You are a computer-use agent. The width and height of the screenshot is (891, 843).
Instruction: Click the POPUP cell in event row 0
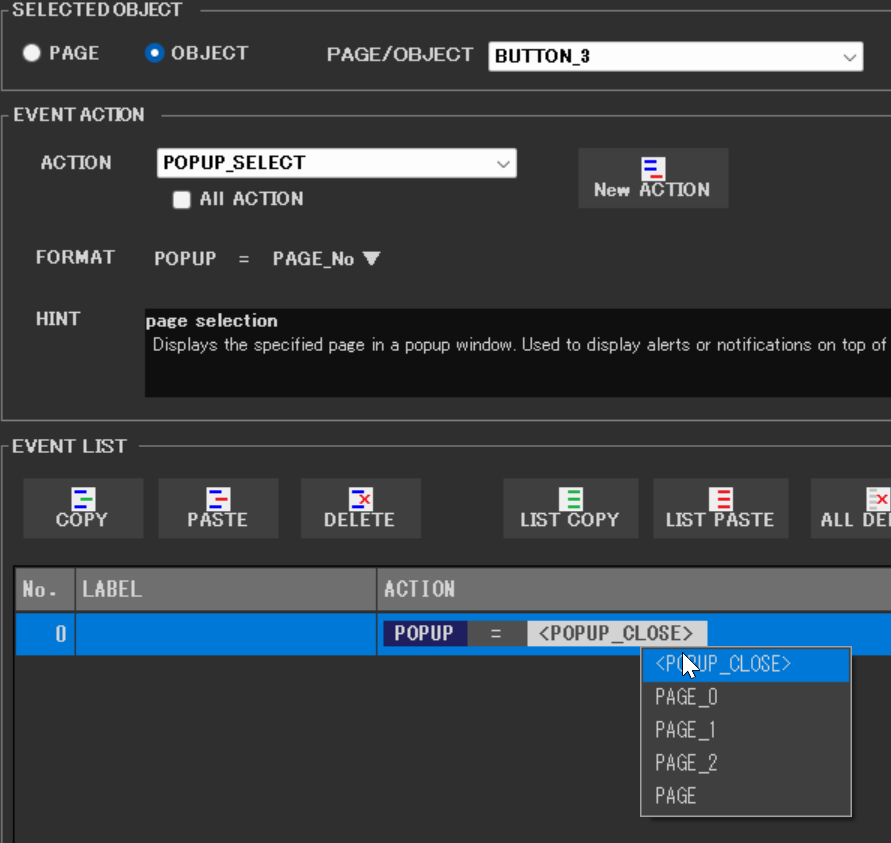point(424,633)
